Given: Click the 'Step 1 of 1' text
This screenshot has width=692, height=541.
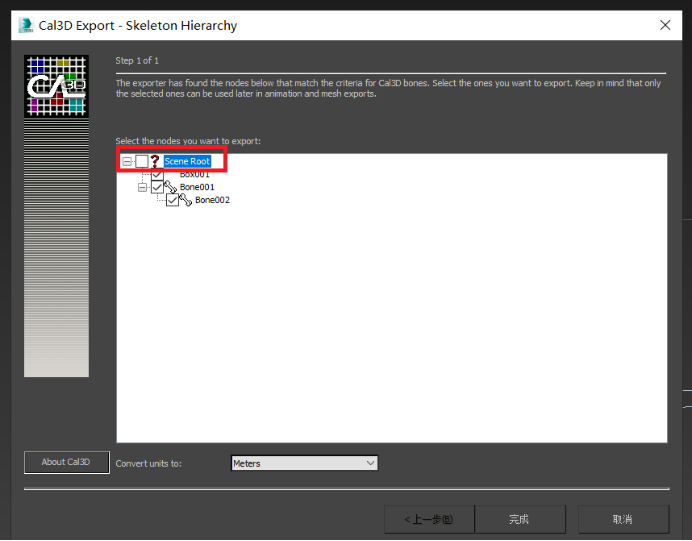Looking at the screenshot, I should (x=137, y=60).
